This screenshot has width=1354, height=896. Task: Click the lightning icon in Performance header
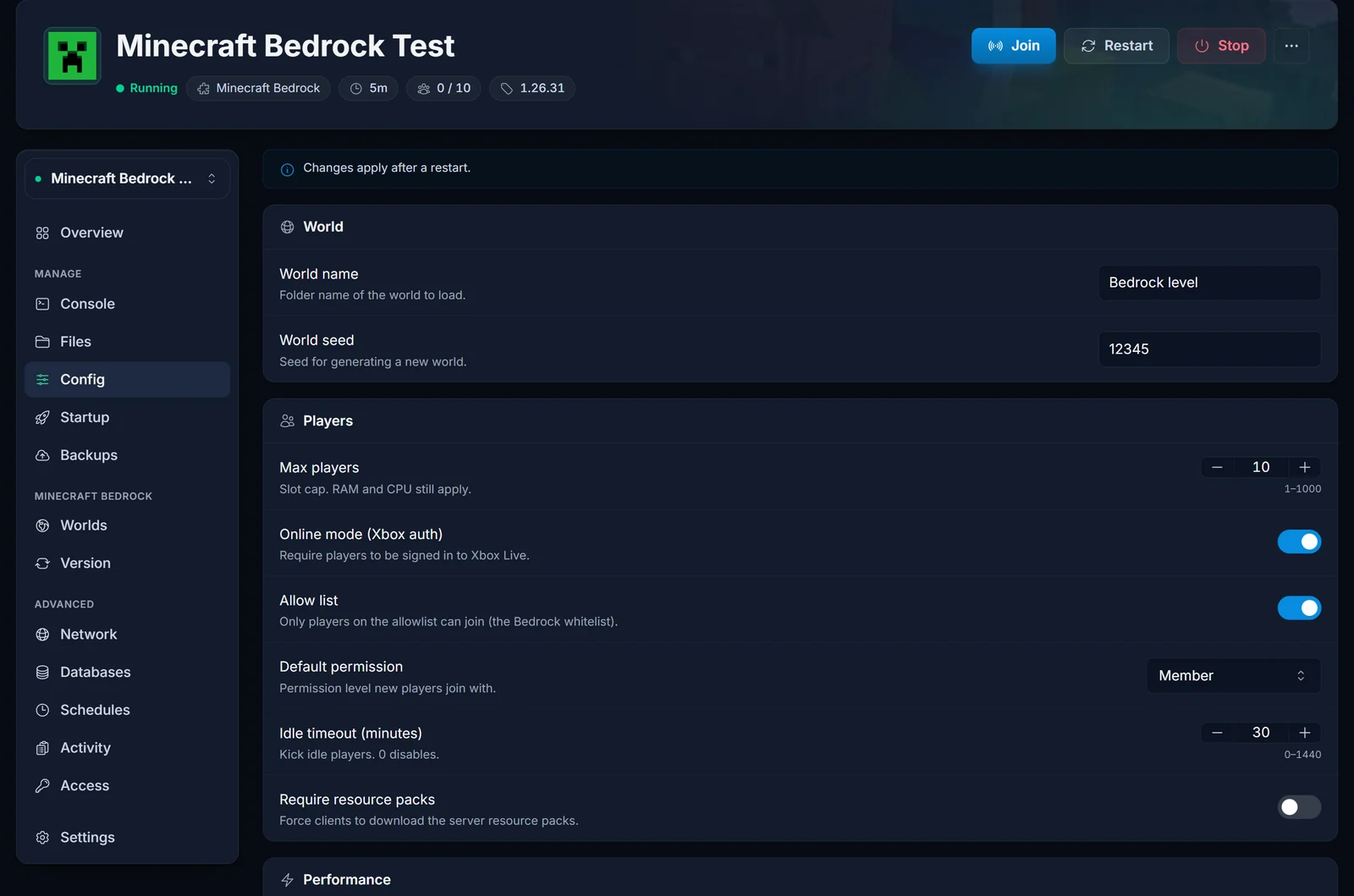(x=287, y=880)
